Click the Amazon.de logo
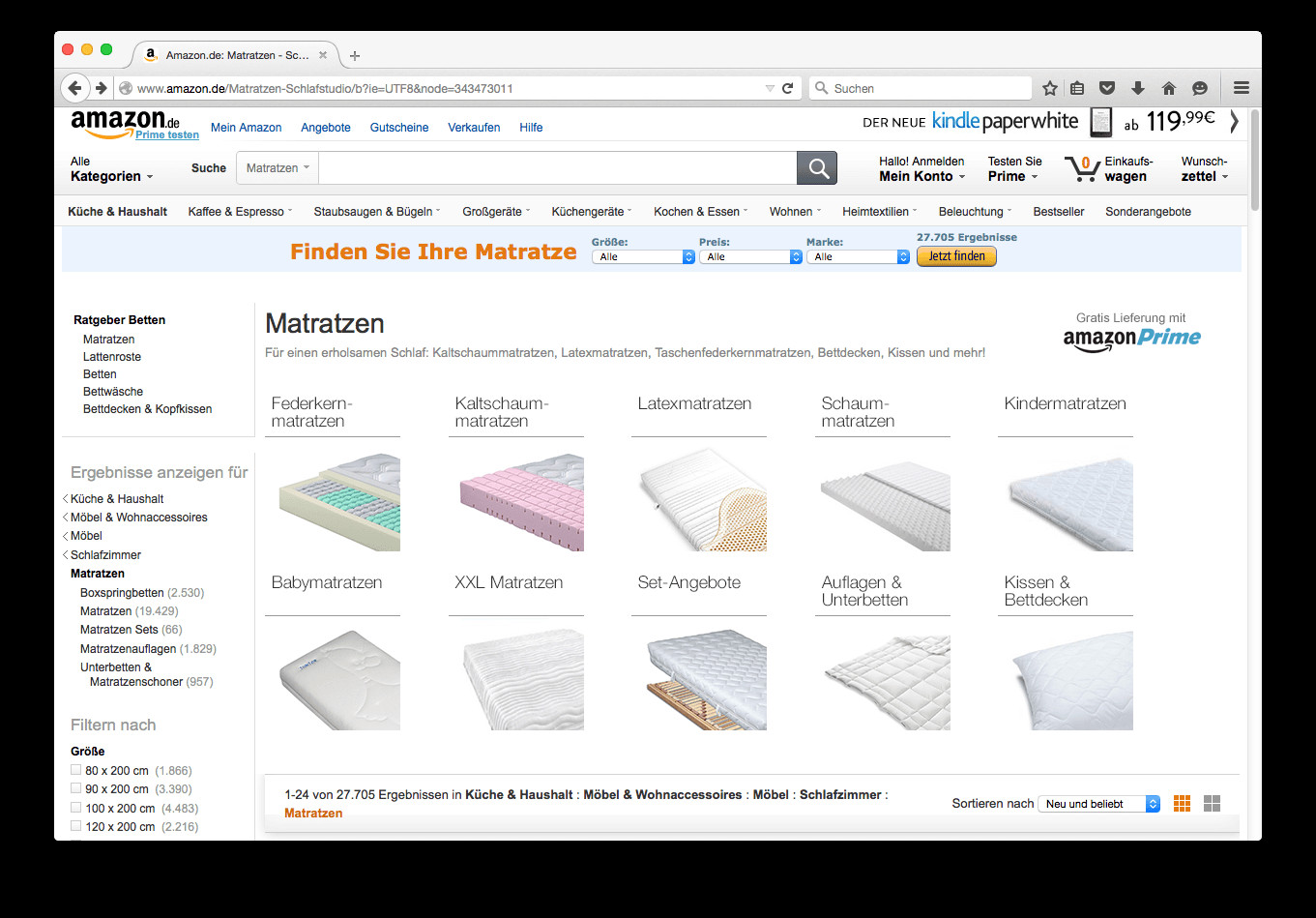The image size is (1316, 918). (126, 123)
